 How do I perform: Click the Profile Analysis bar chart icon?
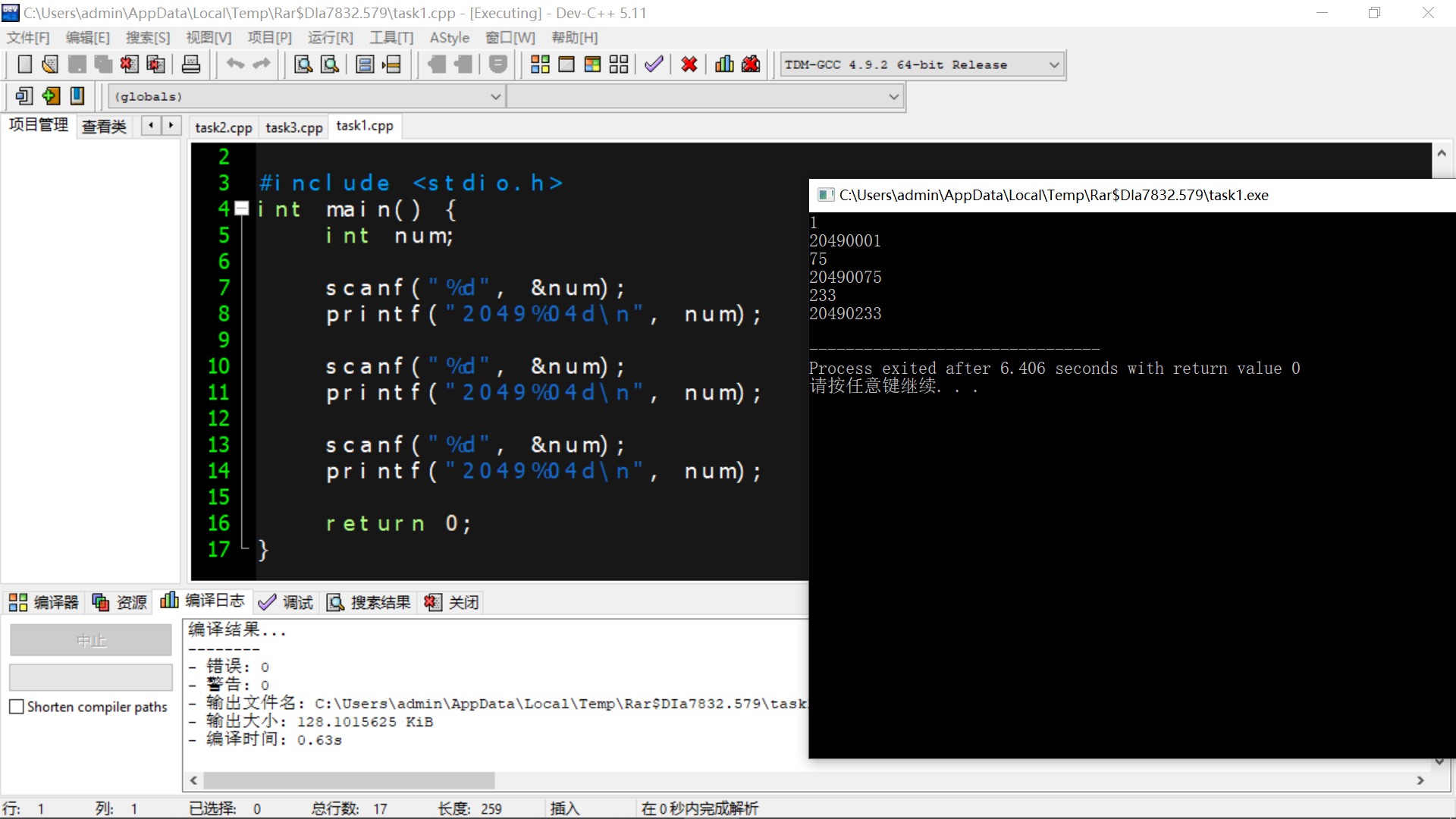point(724,64)
